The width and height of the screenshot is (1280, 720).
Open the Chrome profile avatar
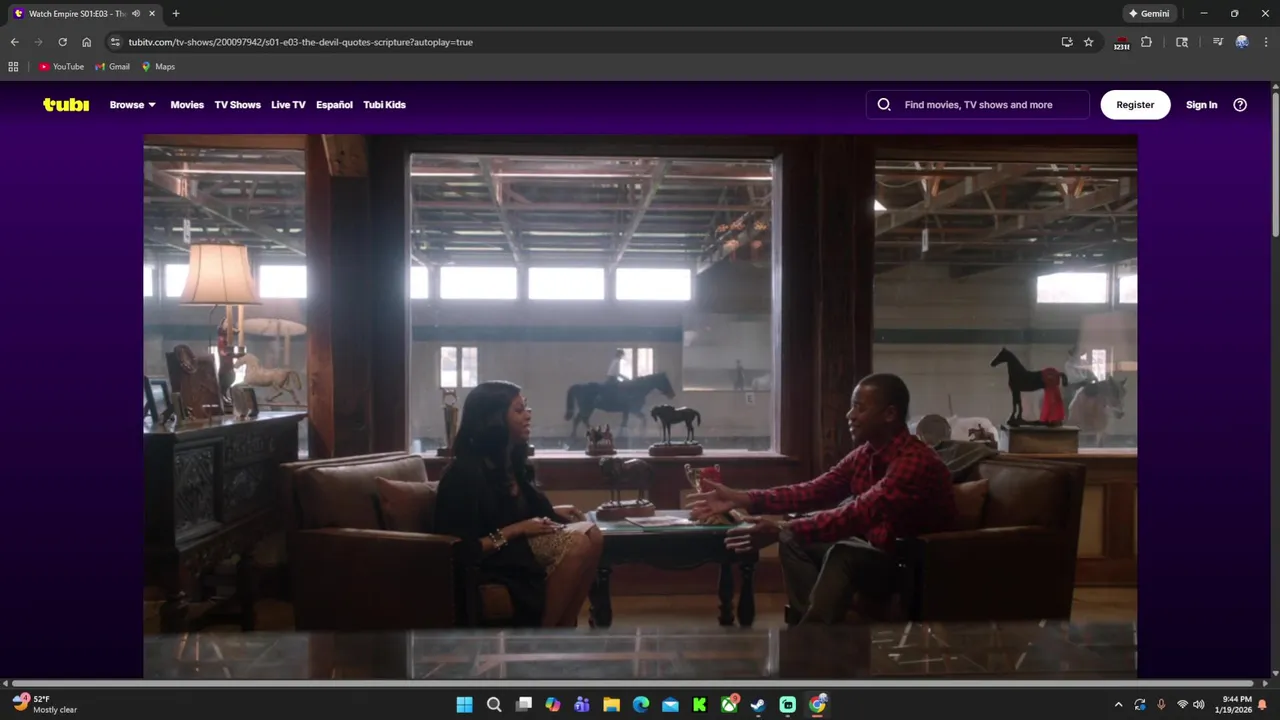[x=1242, y=42]
